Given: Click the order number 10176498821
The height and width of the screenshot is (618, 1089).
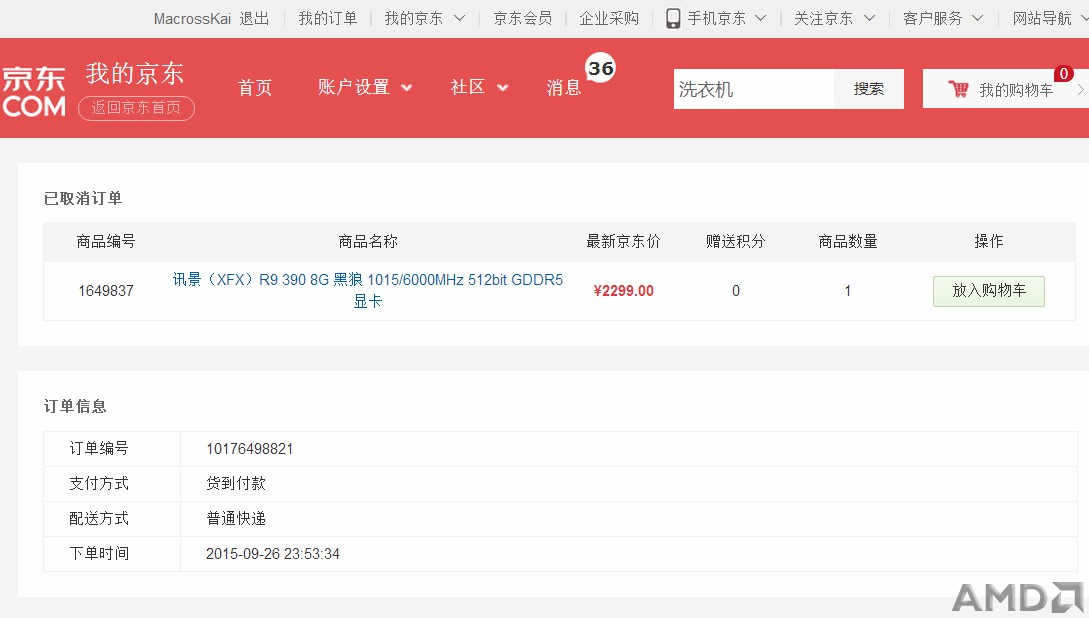Looking at the screenshot, I should [249, 449].
